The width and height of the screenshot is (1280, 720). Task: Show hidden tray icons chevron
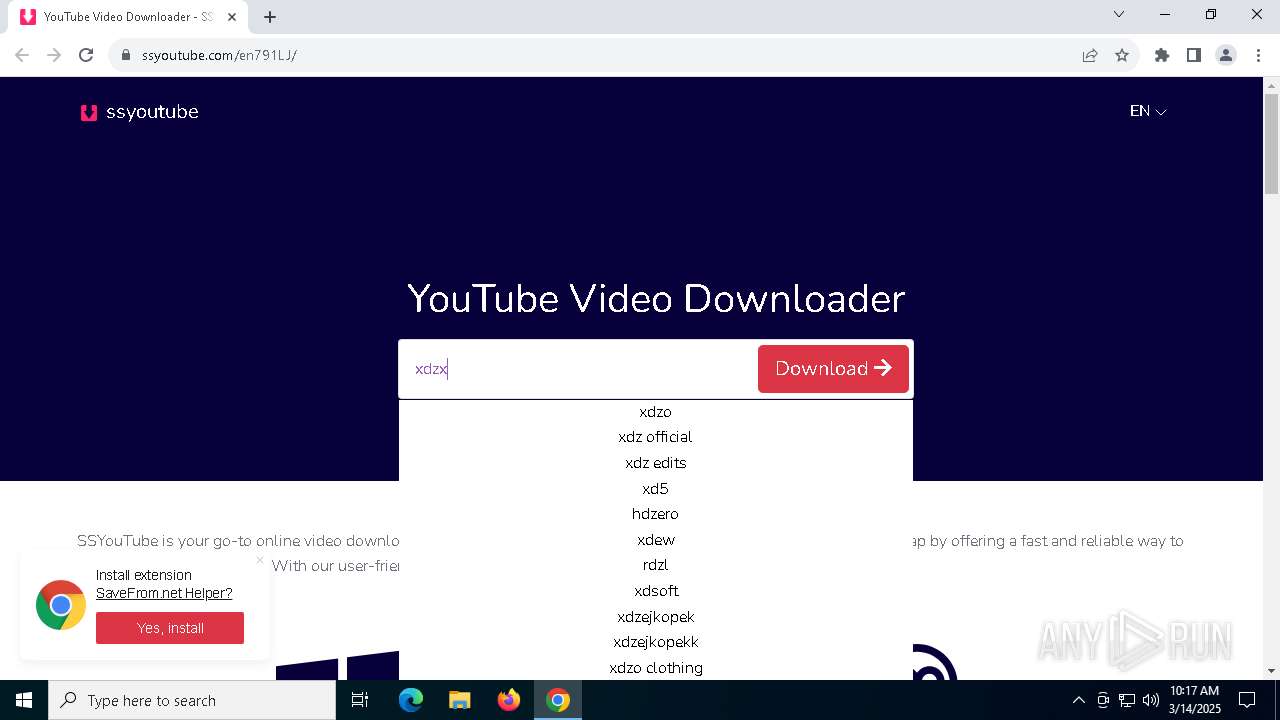pyautogui.click(x=1078, y=700)
